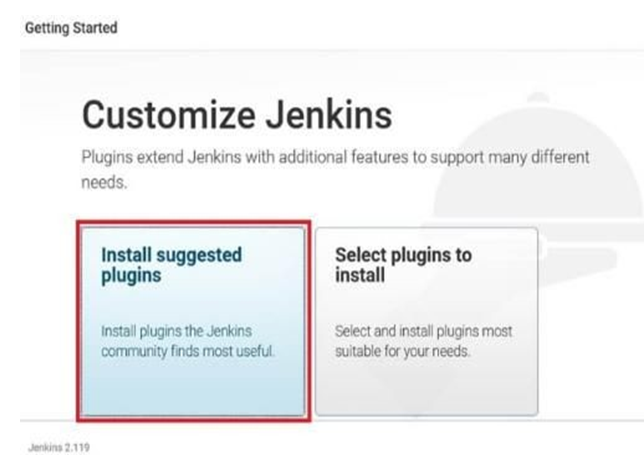
Task: Click the word 'Customize' in the main heading
Action: [169, 115]
